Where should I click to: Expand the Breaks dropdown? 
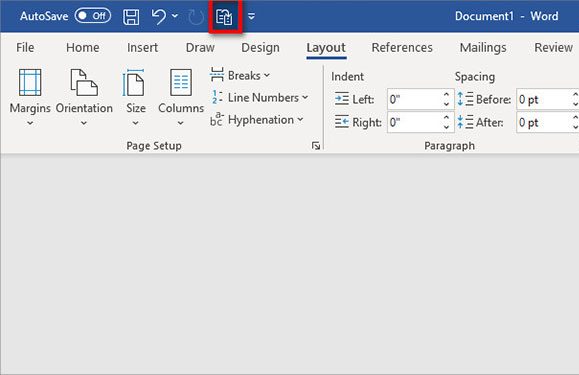click(240, 75)
